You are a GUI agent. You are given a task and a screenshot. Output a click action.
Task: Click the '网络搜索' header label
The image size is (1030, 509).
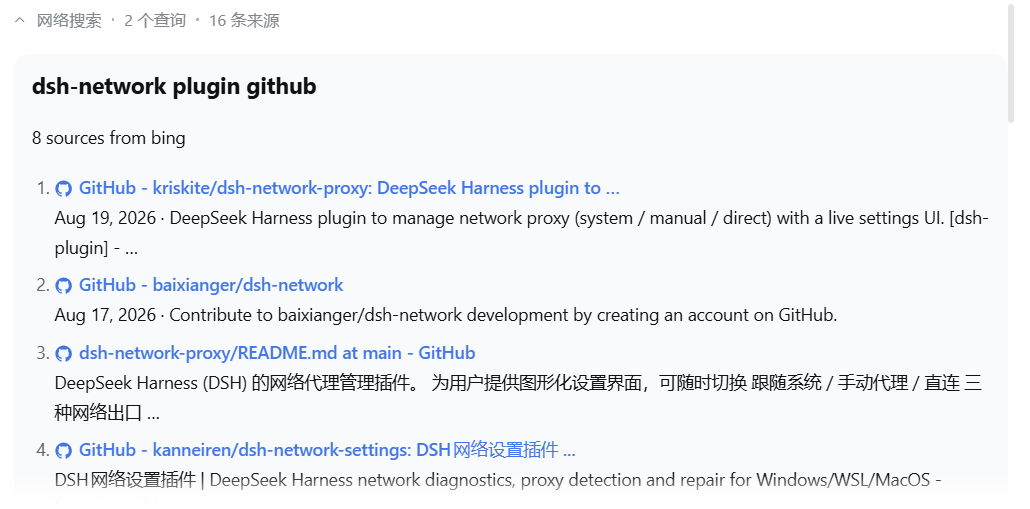[69, 20]
